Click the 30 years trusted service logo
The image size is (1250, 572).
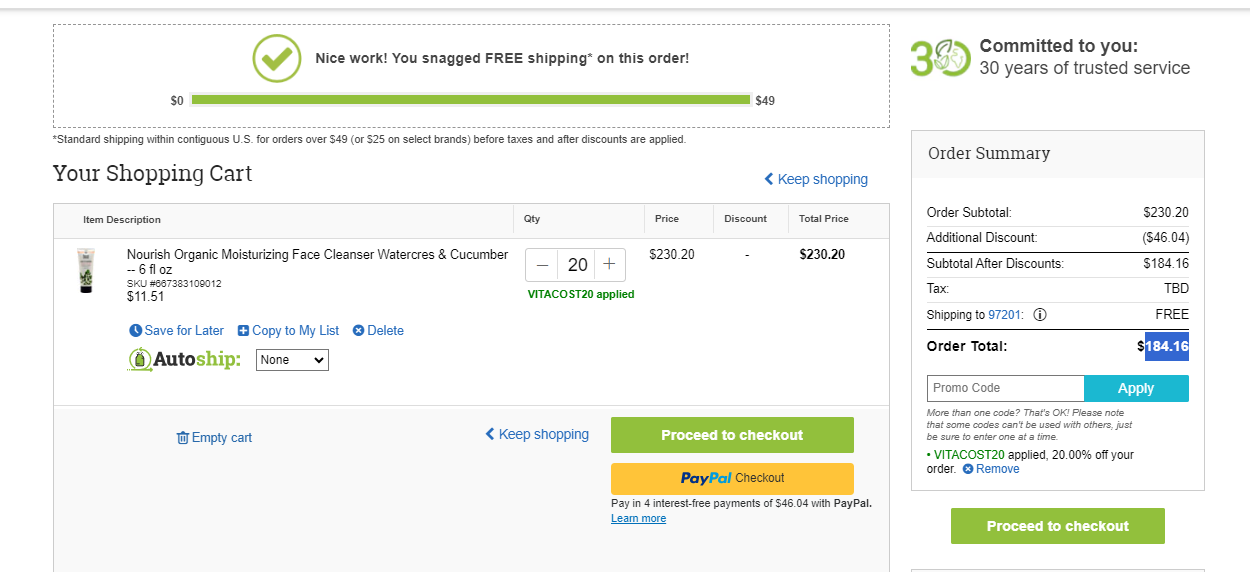click(940, 59)
